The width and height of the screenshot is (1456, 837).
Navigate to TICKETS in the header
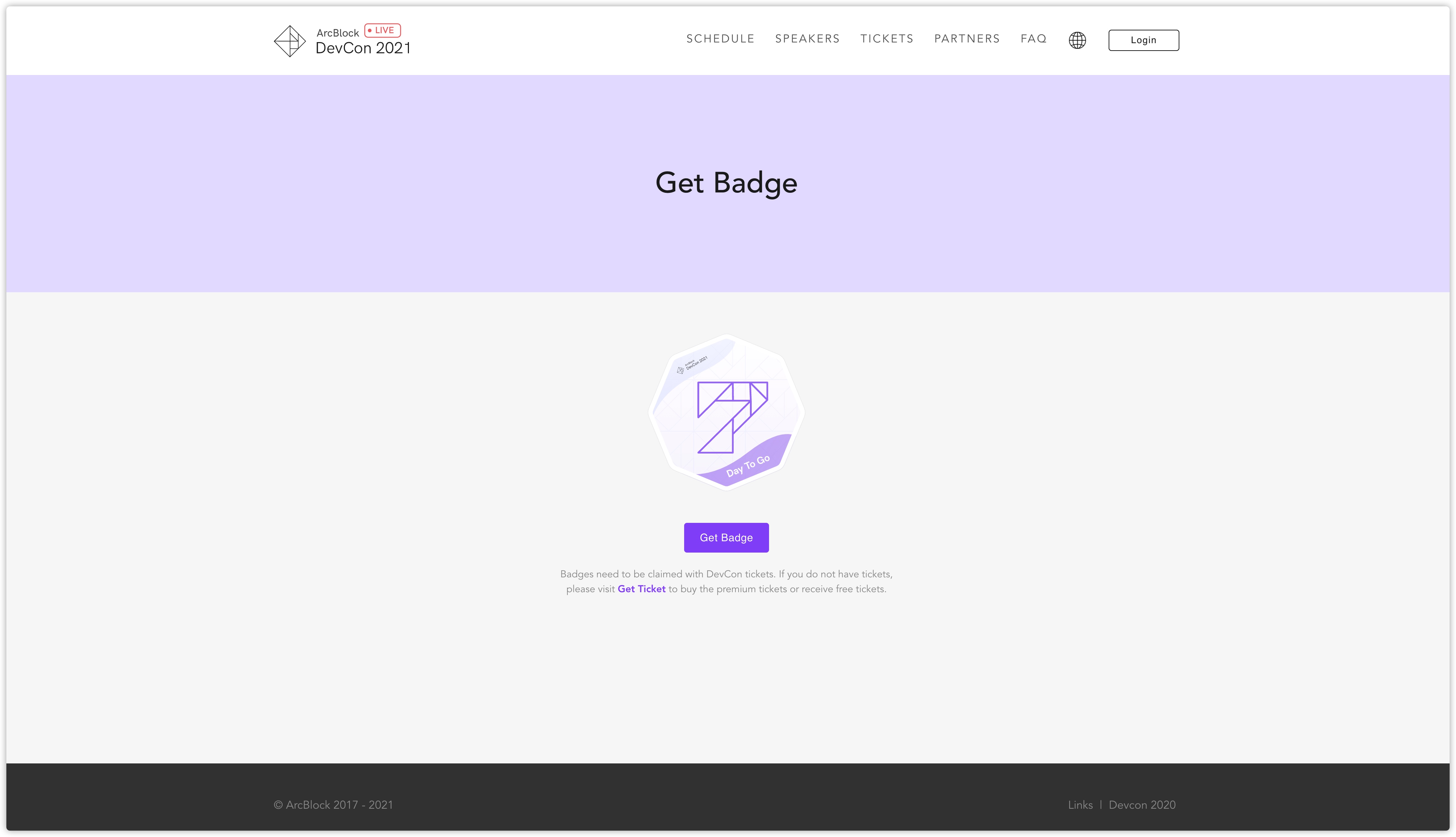886,39
